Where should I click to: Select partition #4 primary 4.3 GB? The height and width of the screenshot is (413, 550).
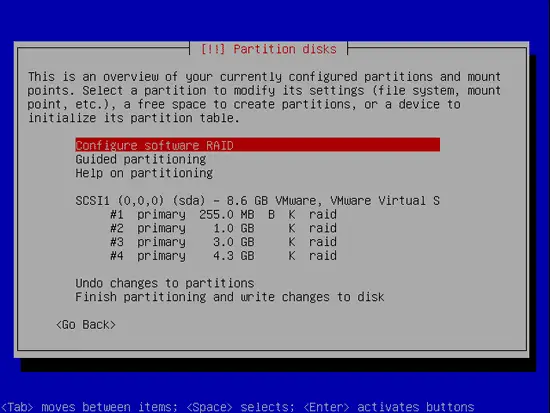(x=223, y=255)
